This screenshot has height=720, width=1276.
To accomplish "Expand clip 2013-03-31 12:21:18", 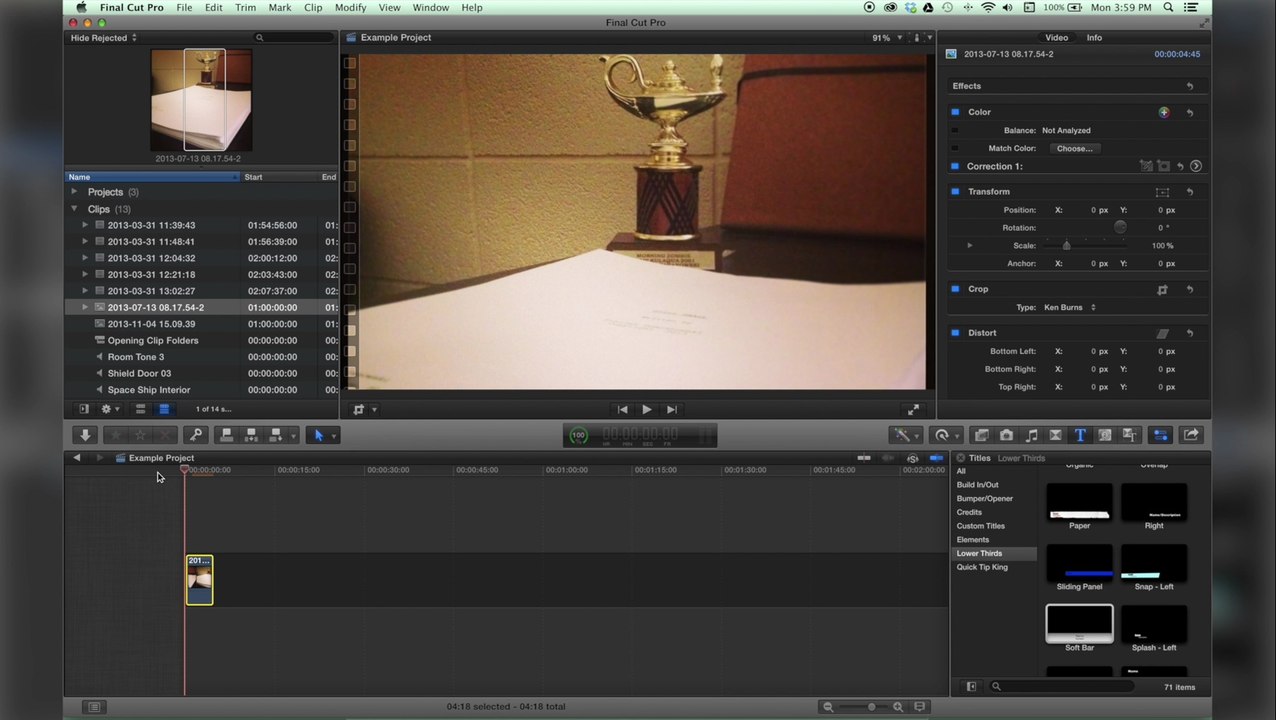I will (85, 274).
